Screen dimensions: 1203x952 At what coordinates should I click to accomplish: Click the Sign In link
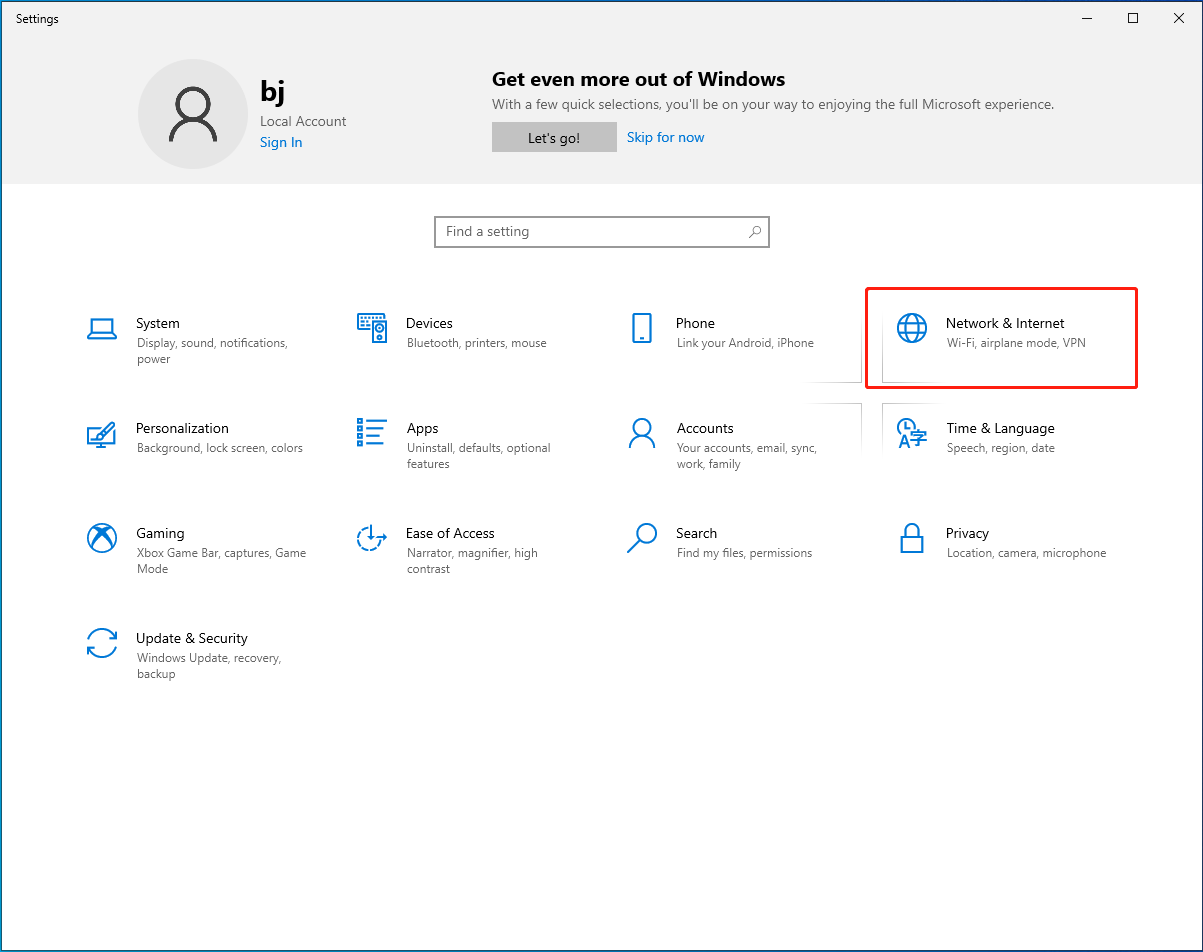pos(281,143)
